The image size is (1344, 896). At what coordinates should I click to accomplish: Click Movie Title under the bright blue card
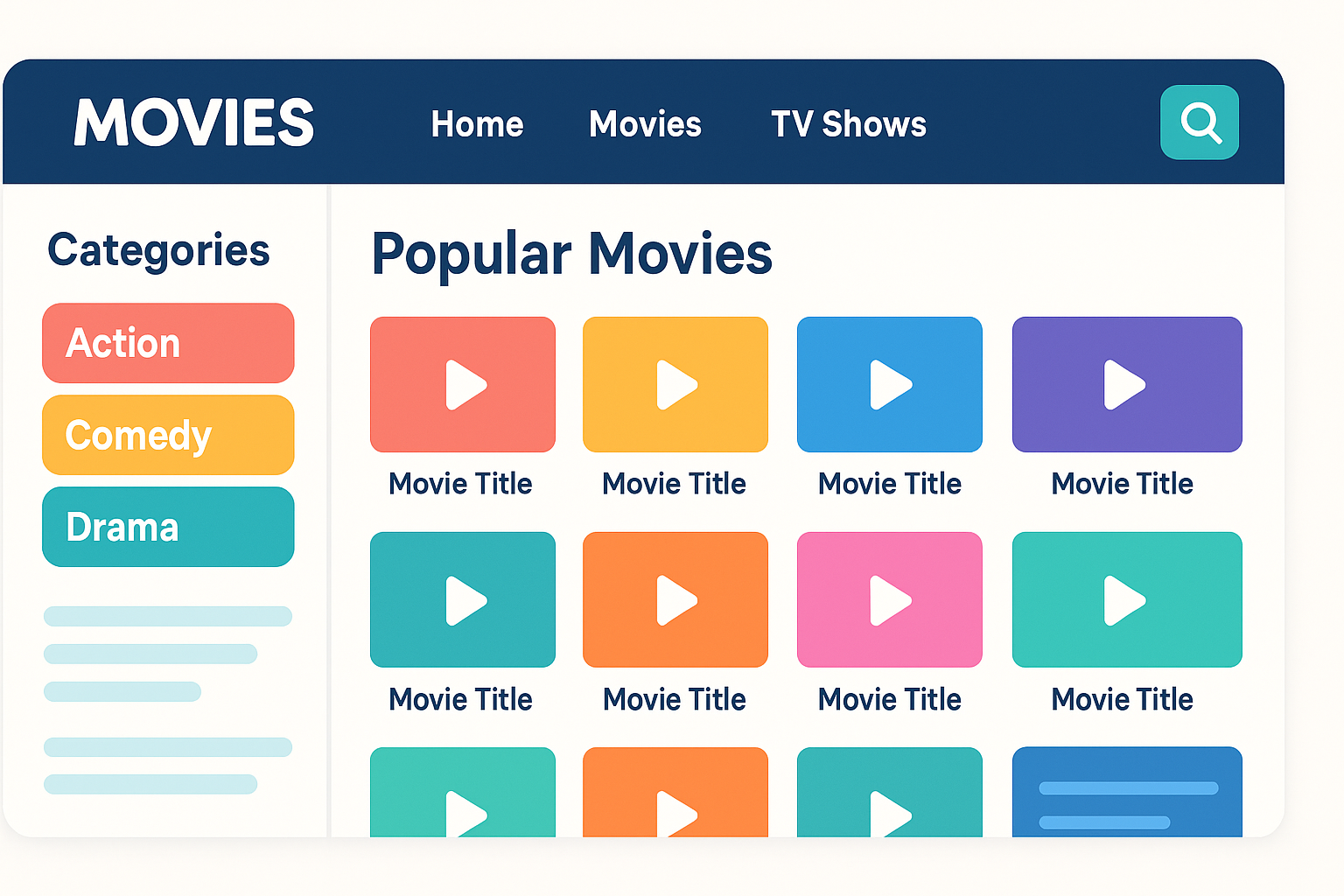pos(890,484)
